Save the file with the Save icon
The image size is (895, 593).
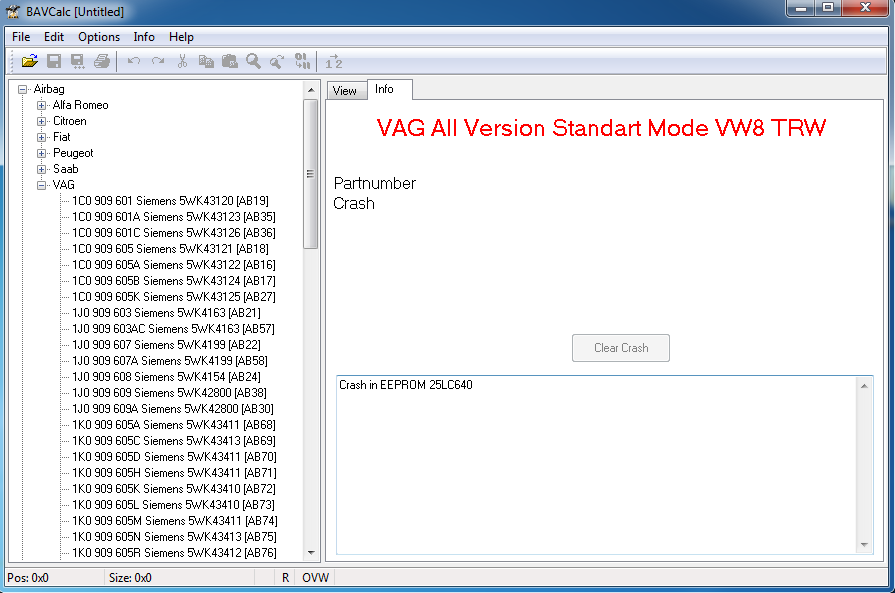click(54, 61)
